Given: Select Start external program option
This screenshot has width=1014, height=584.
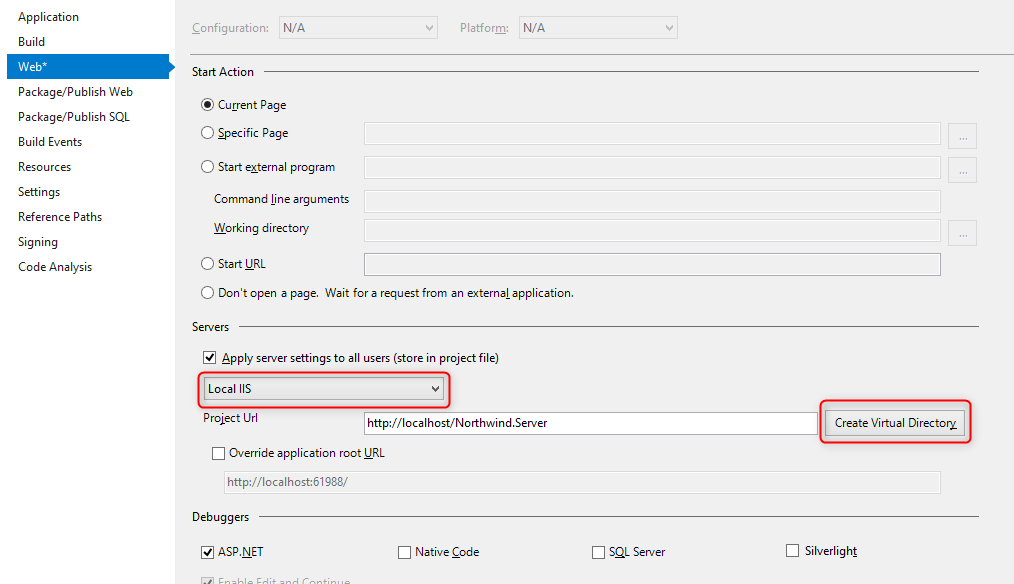Looking at the screenshot, I should (206, 166).
